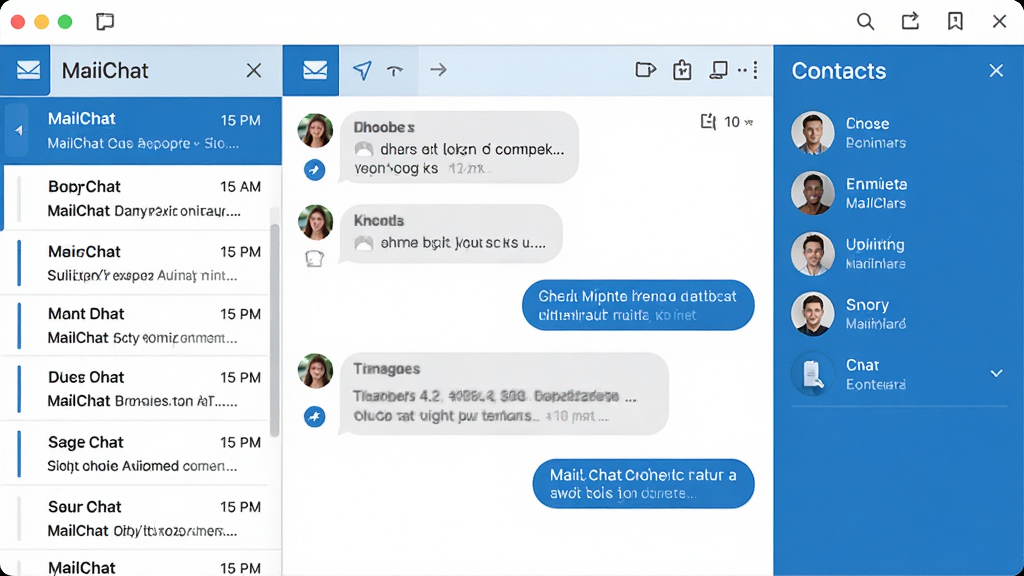Open the Dues Ohat conversation
The height and width of the screenshot is (576, 1024).
tap(135, 389)
